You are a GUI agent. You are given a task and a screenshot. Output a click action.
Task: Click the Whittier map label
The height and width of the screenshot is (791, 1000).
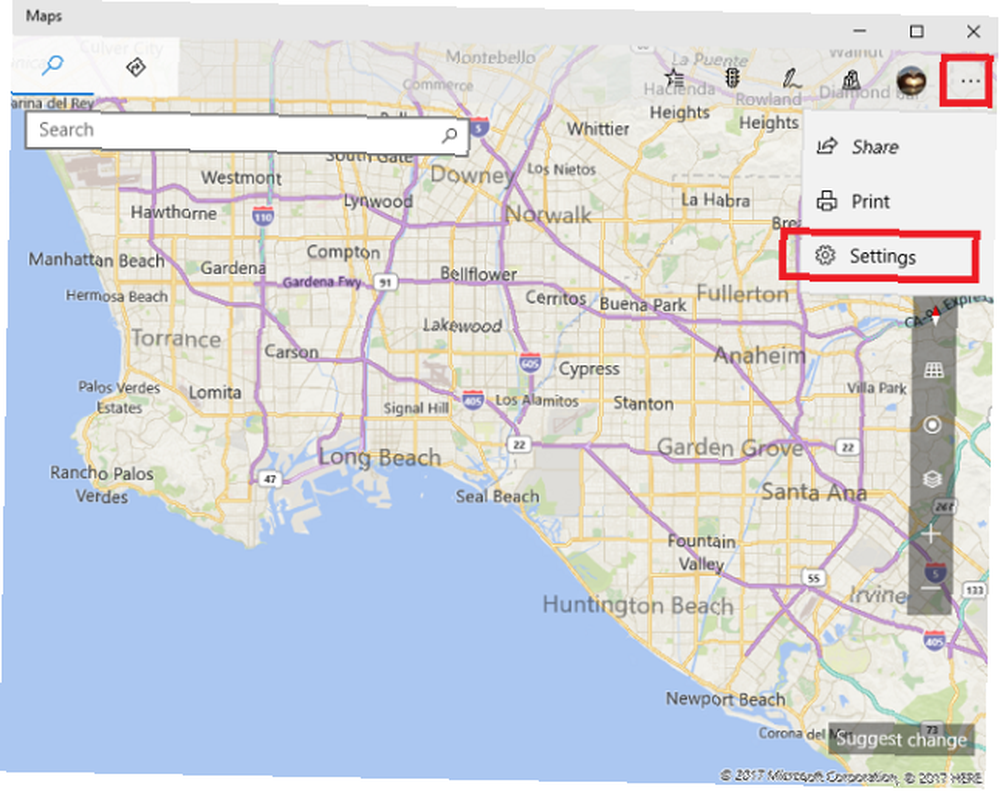pos(598,129)
